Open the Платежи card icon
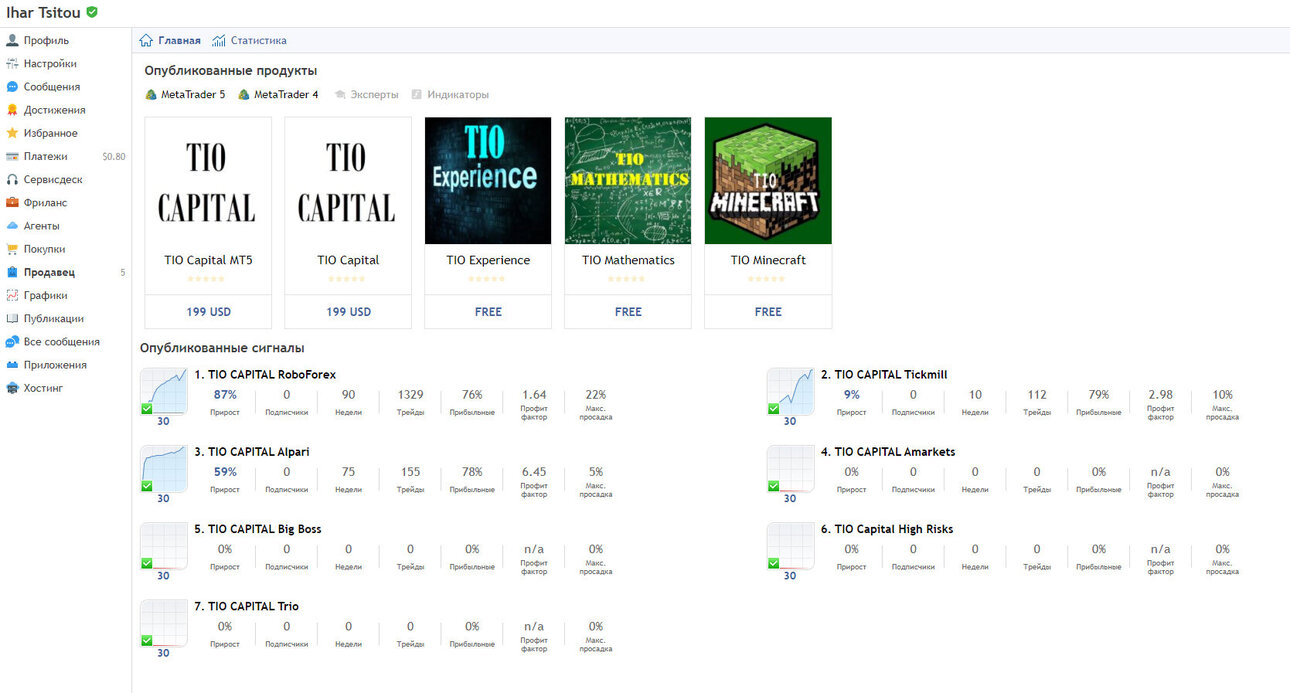Screen dimensions: 1290x693 12,156
